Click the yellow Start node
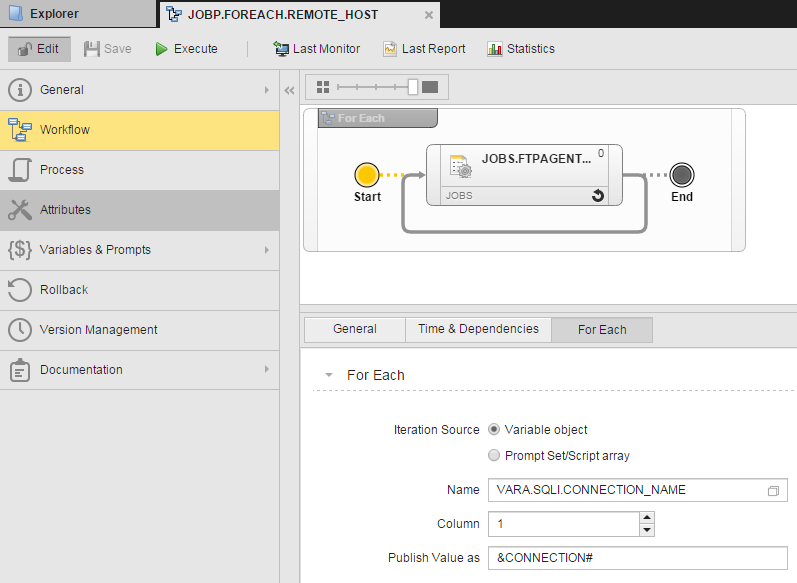Image resolution: width=797 pixels, height=583 pixels. pos(367,176)
